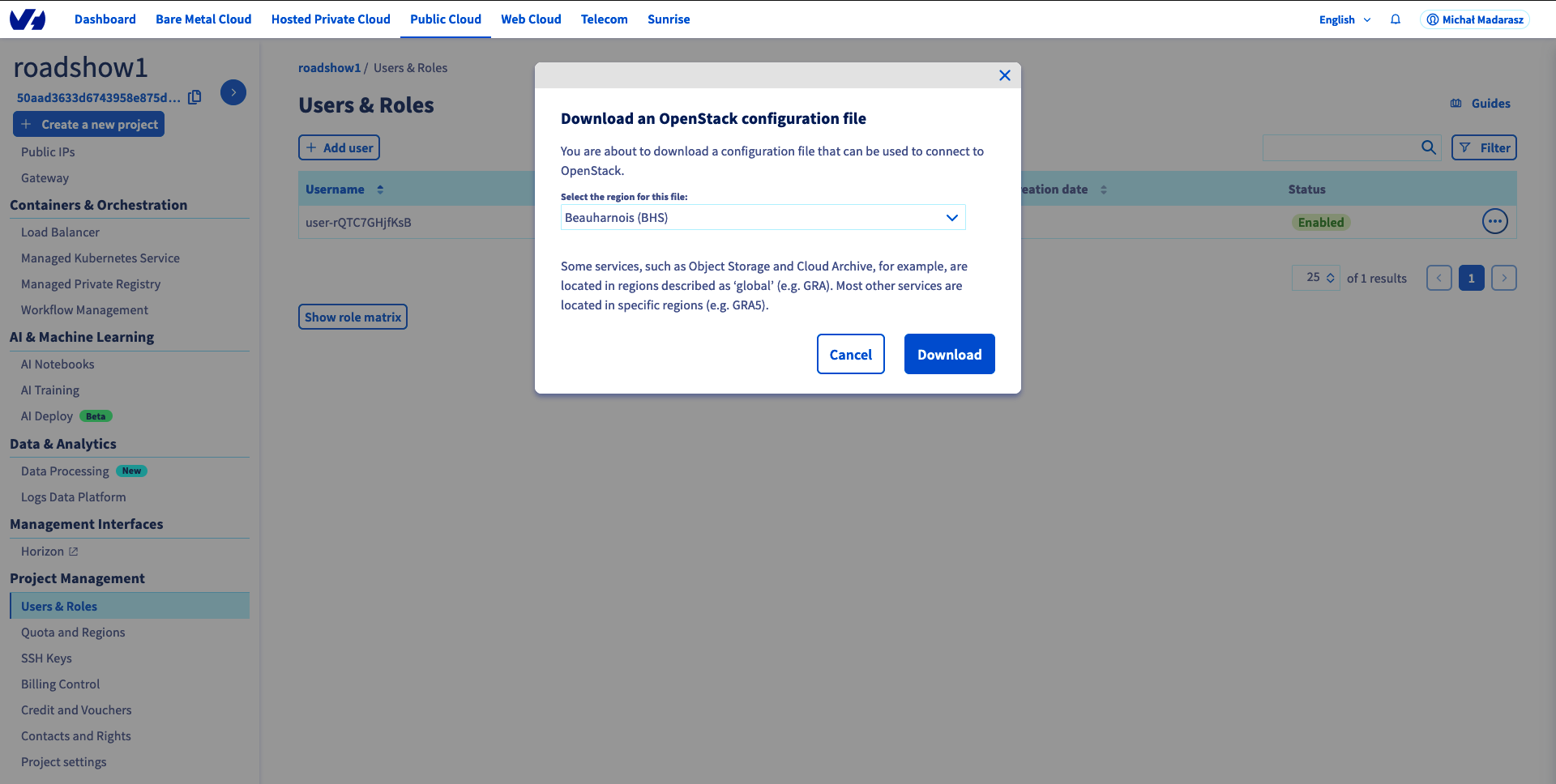Open AI Deploy Beta in the sidebar

(66, 415)
